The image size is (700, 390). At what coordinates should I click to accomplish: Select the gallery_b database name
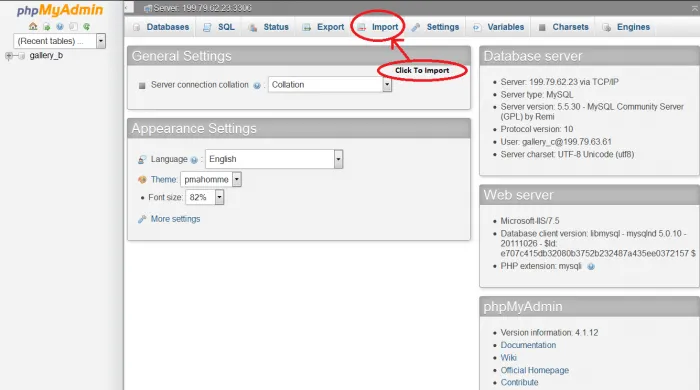pyautogui.click(x=46, y=55)
